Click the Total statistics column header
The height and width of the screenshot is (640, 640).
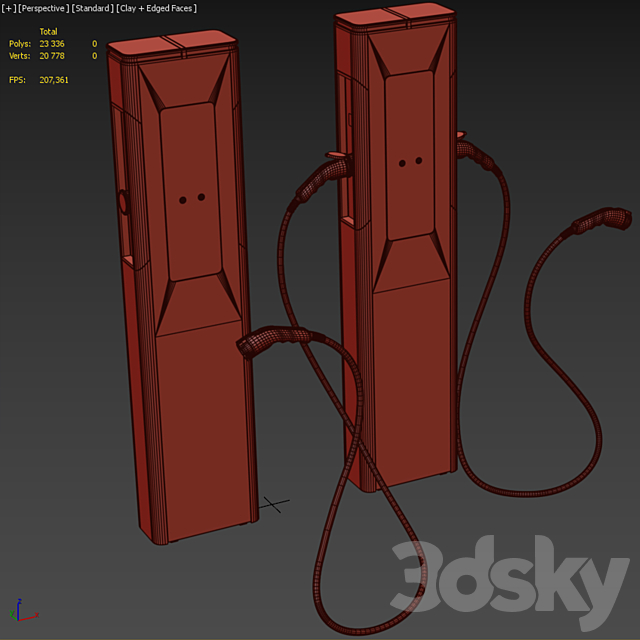pyautogui.click(x=49, y=31)
